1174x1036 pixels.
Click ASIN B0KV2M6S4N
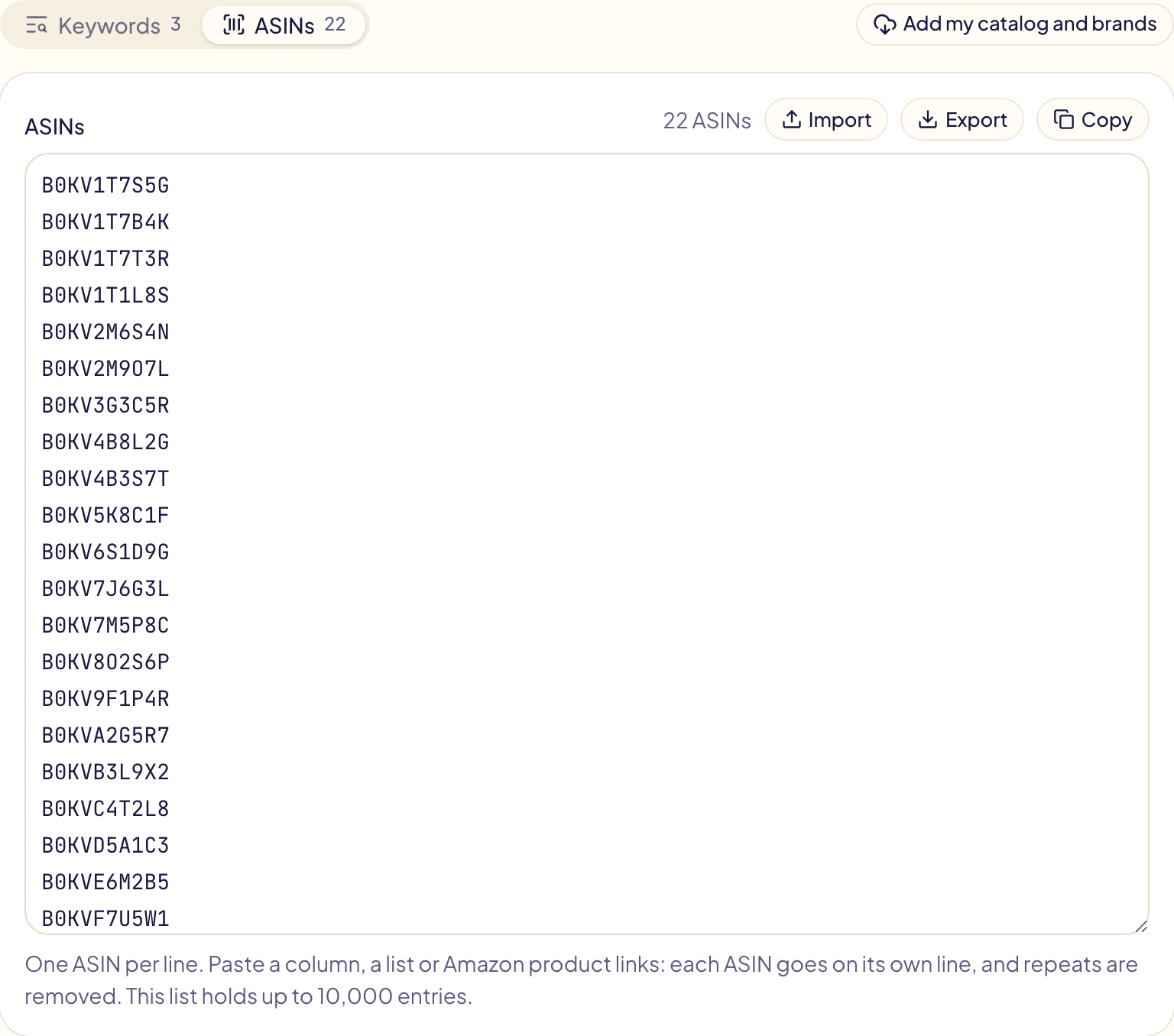[x=105, y=332]
